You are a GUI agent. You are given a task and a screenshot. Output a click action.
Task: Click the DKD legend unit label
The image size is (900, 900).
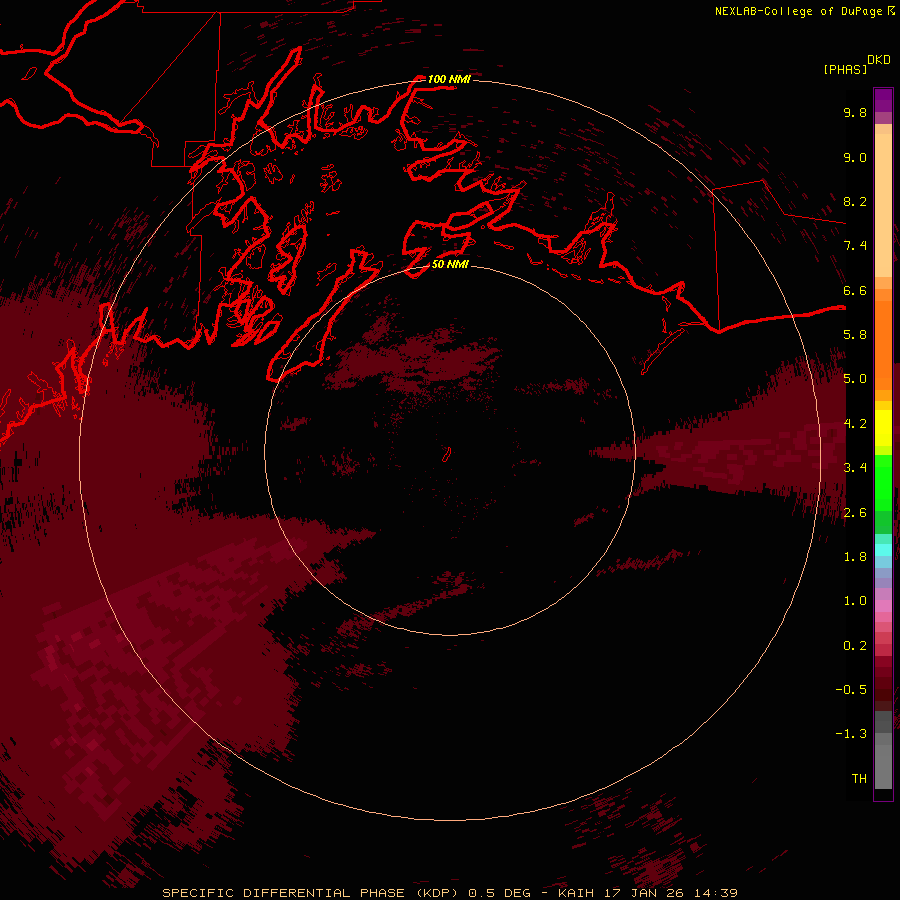[879, 60]
